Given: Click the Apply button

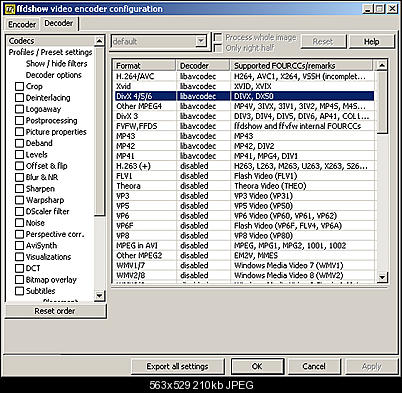Looking at the screenshot, I should point(371,366).
